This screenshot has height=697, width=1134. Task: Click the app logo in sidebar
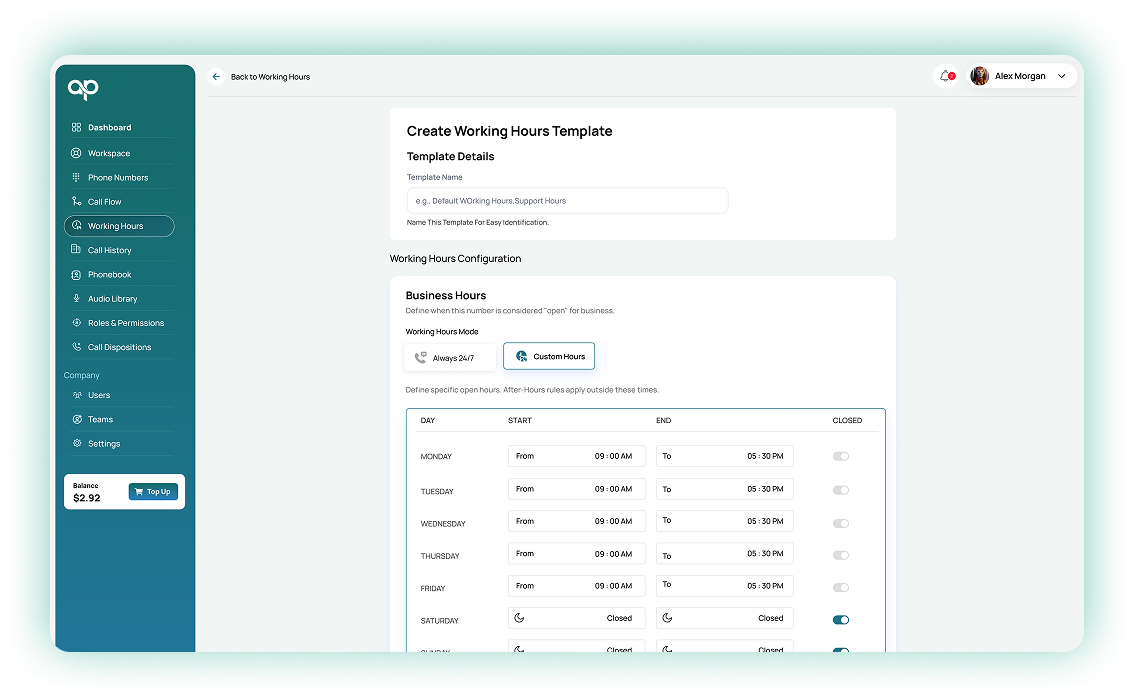coord(83,89)
